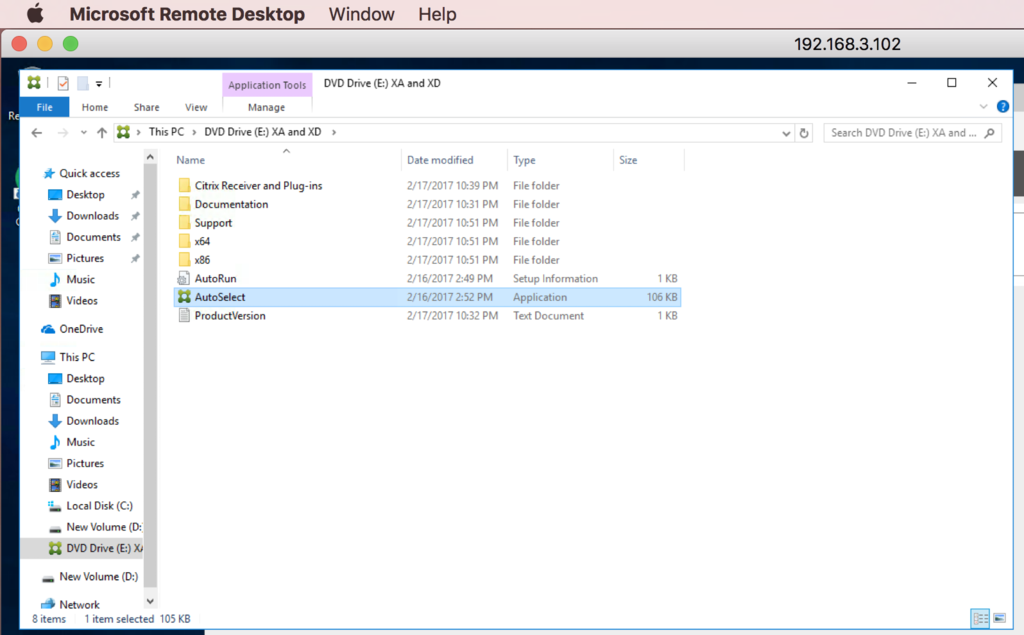1024x635 pixels.
Task: Click the New folder quick access icon
Action: click(83, 83)
